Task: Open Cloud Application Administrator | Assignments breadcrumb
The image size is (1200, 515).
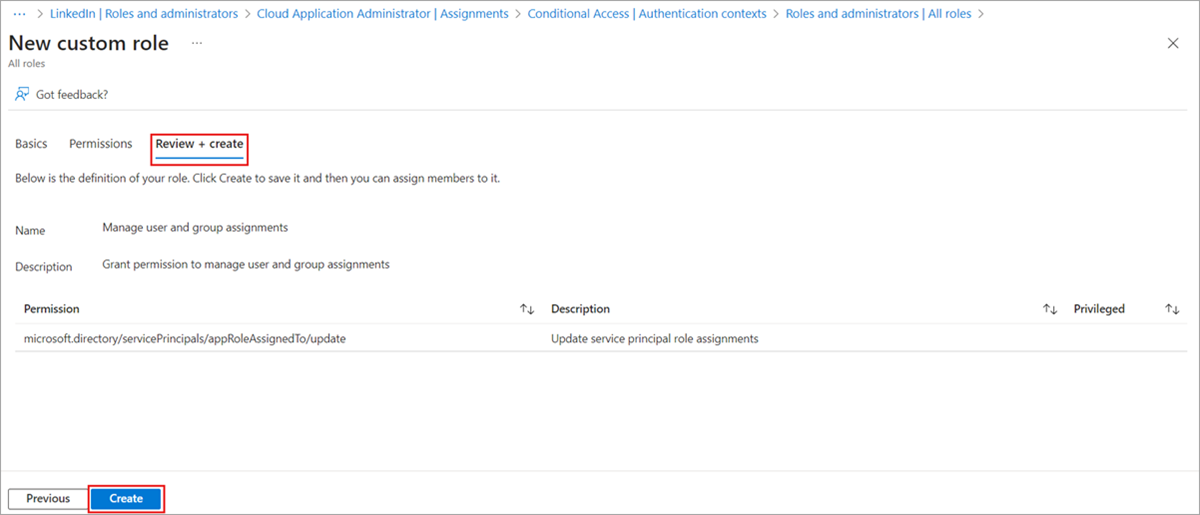Action: click(382, 14)
